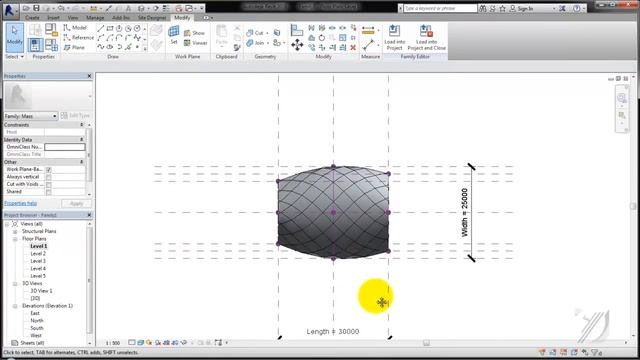This screenshot has width=640, height=360.
Task: Click the Align tool in Modify panel
Action: pos(297,30)
